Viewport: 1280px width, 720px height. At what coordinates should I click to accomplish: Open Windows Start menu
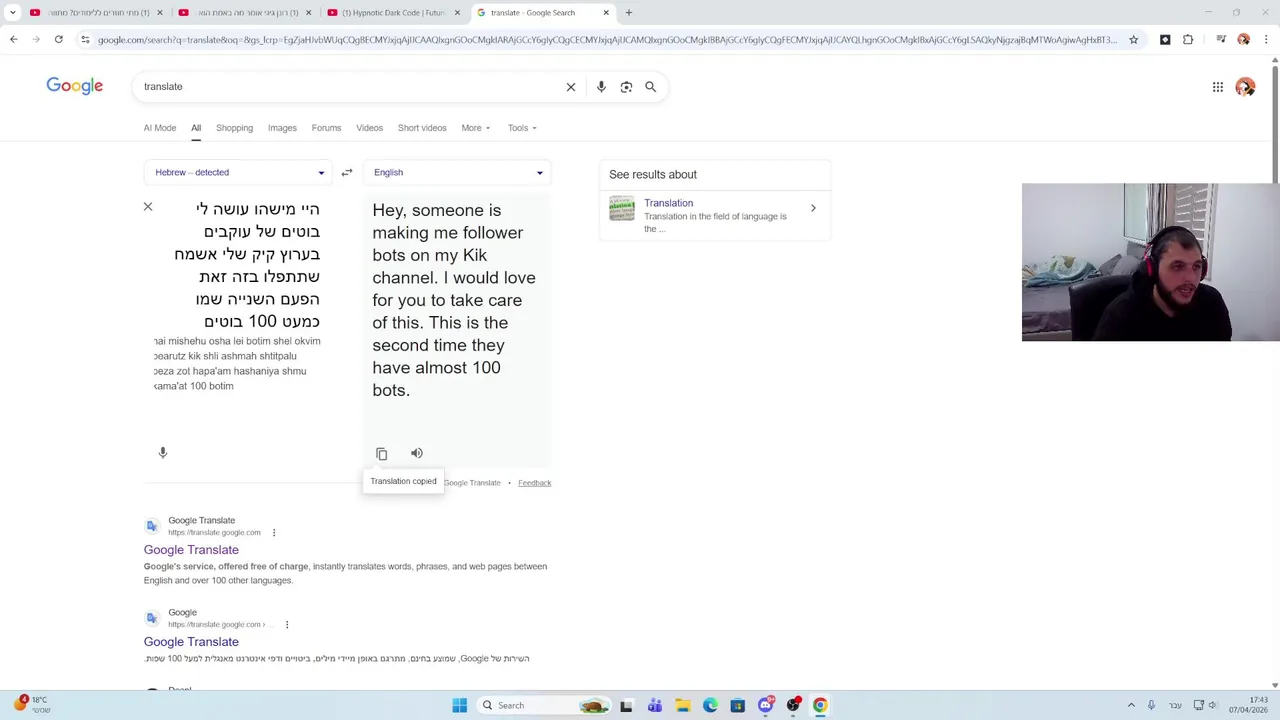[x=459, y=706]
